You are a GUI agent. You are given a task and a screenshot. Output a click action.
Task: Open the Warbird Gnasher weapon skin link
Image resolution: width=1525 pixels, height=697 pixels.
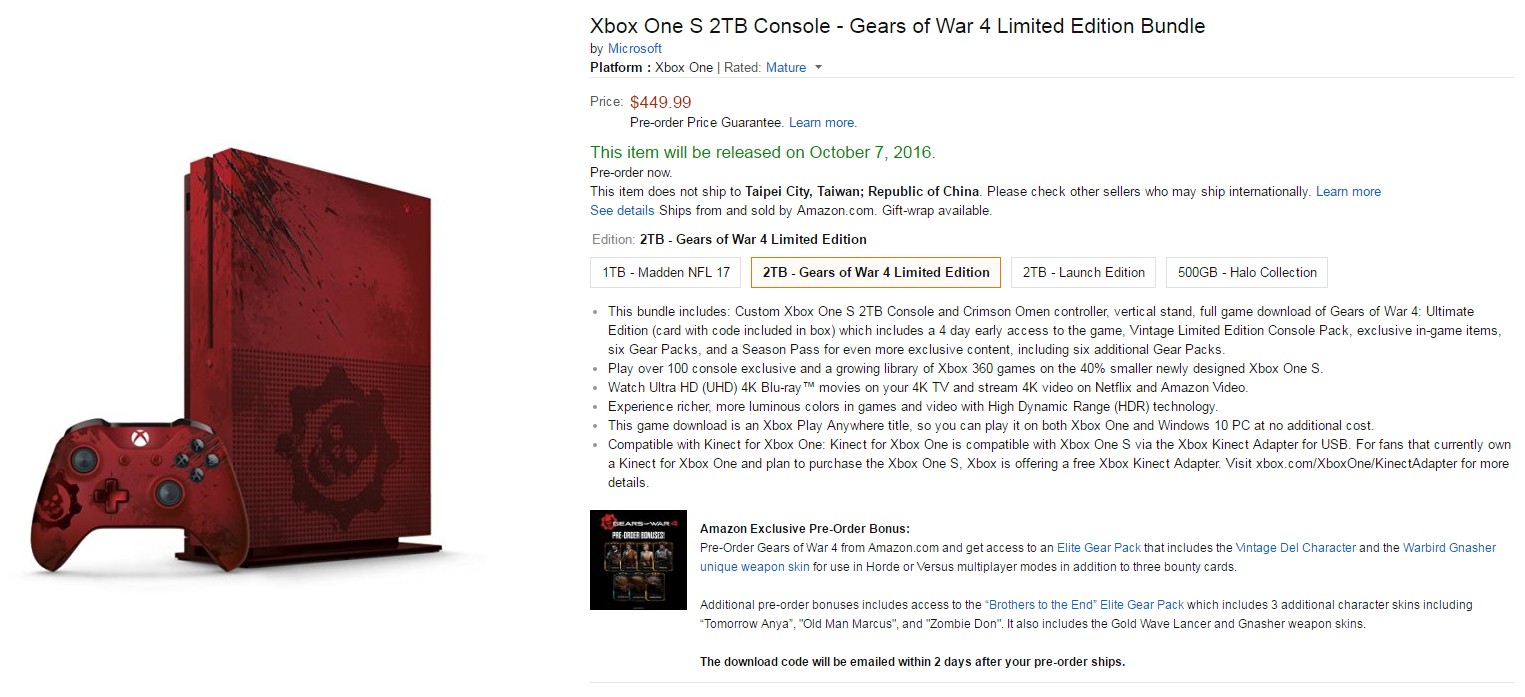point(1449,548)
